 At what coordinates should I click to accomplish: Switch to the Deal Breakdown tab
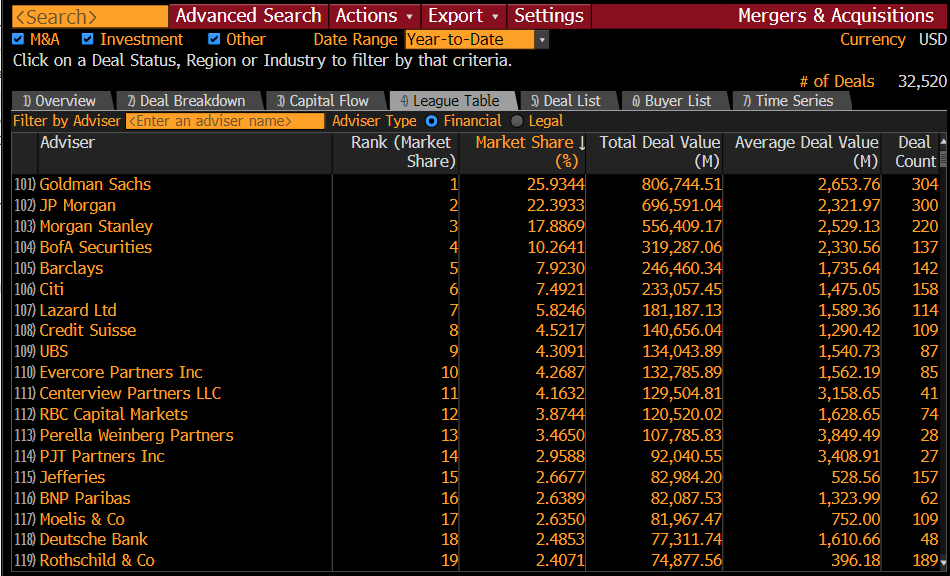pyautogui.click(x=188, y=101)
